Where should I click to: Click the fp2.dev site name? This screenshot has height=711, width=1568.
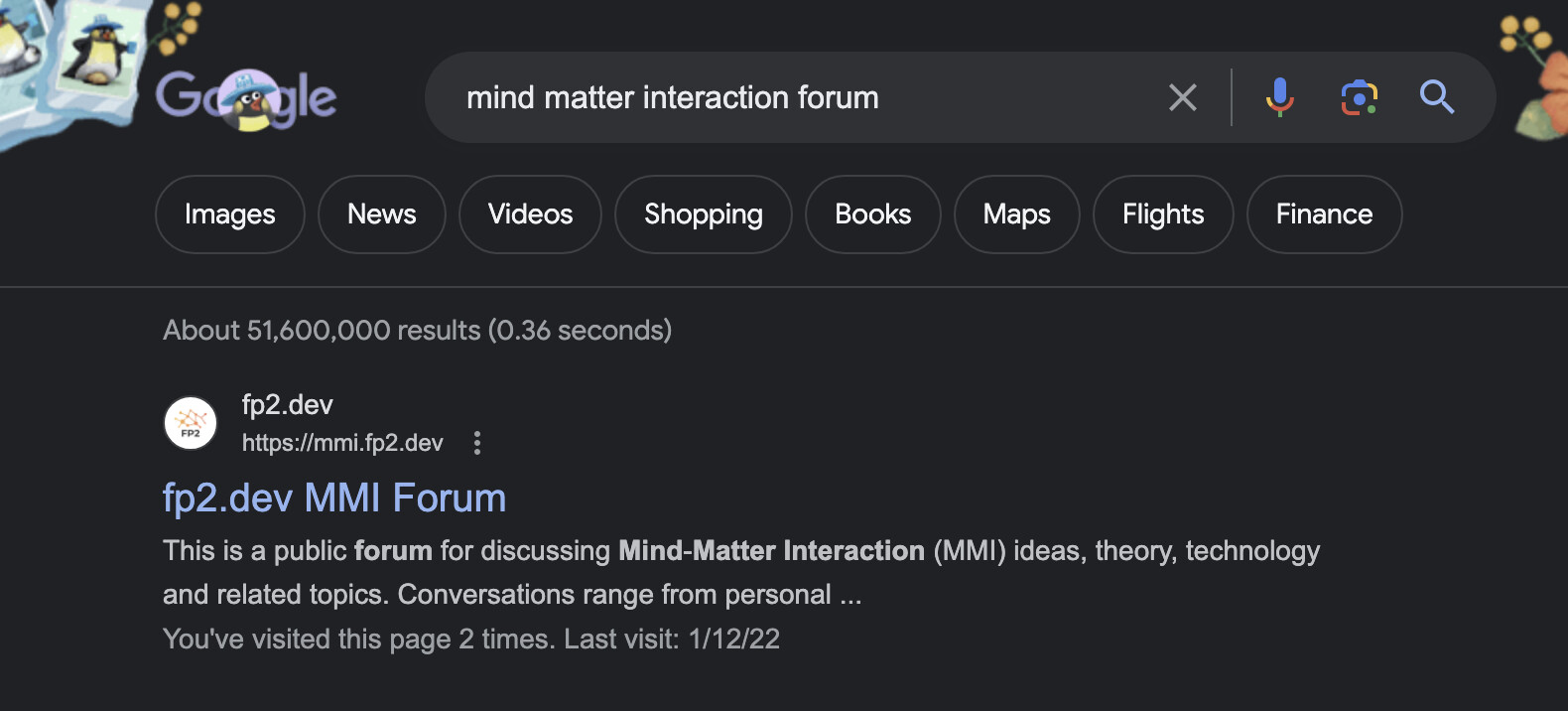click(288, 405)
